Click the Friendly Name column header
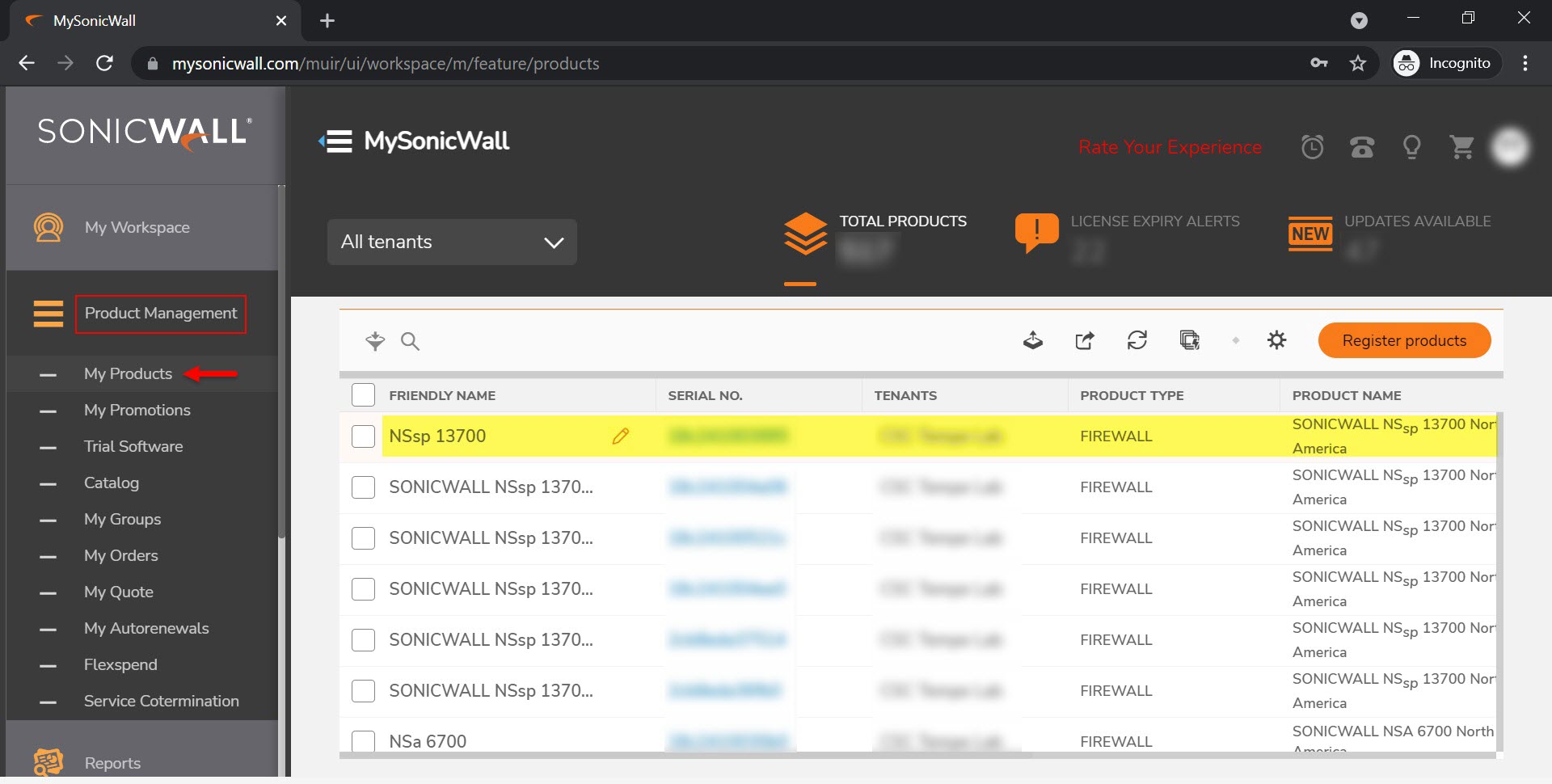 [442, 395]
